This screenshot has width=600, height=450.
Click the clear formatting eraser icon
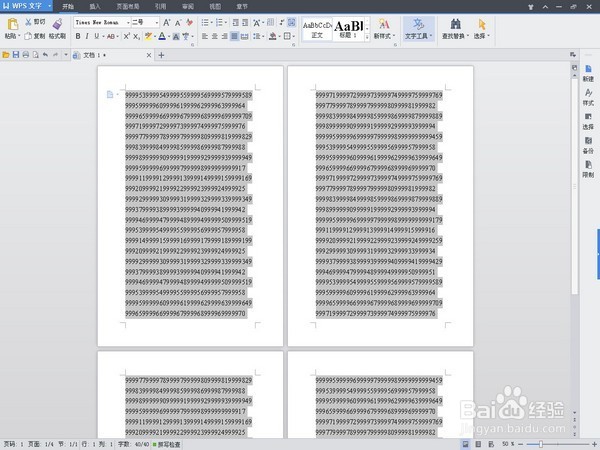pyautogui.click(x=189, y=23)
